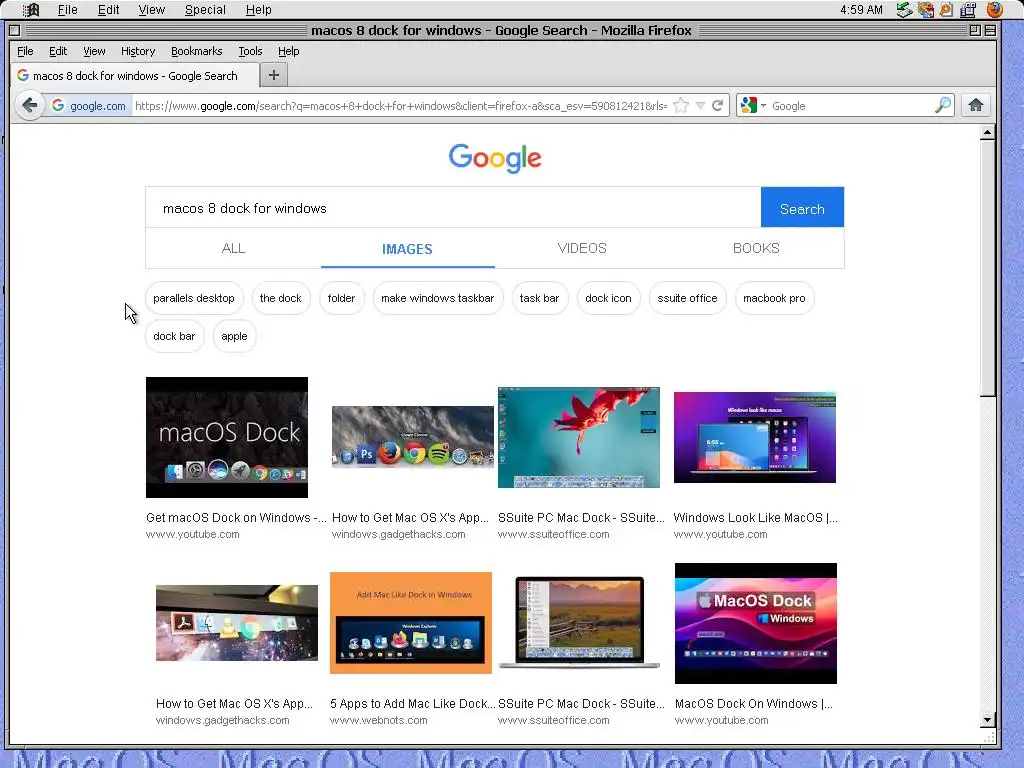Click the window collapse box in title bar
The width and height of the screenshot is (1024, 768).
[x=990, y=30]
